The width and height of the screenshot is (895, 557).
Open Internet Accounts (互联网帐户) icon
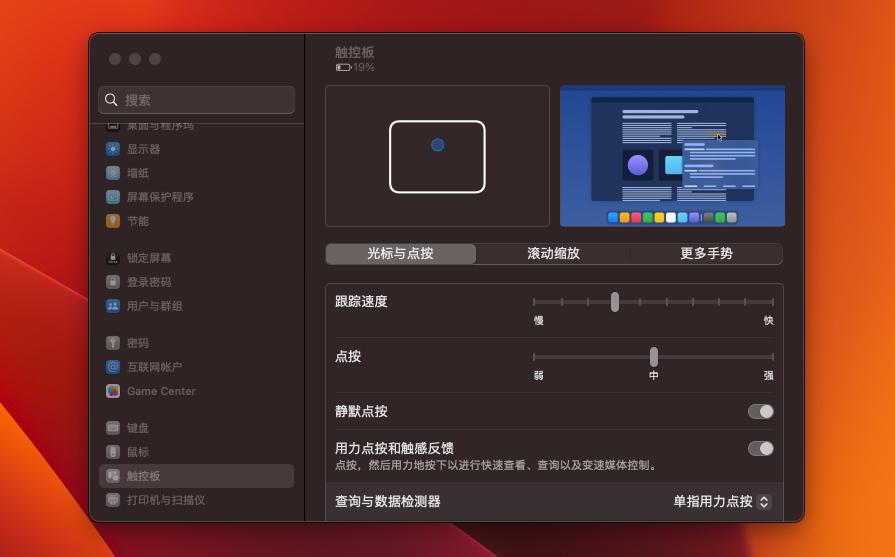[x=113, y=367]
